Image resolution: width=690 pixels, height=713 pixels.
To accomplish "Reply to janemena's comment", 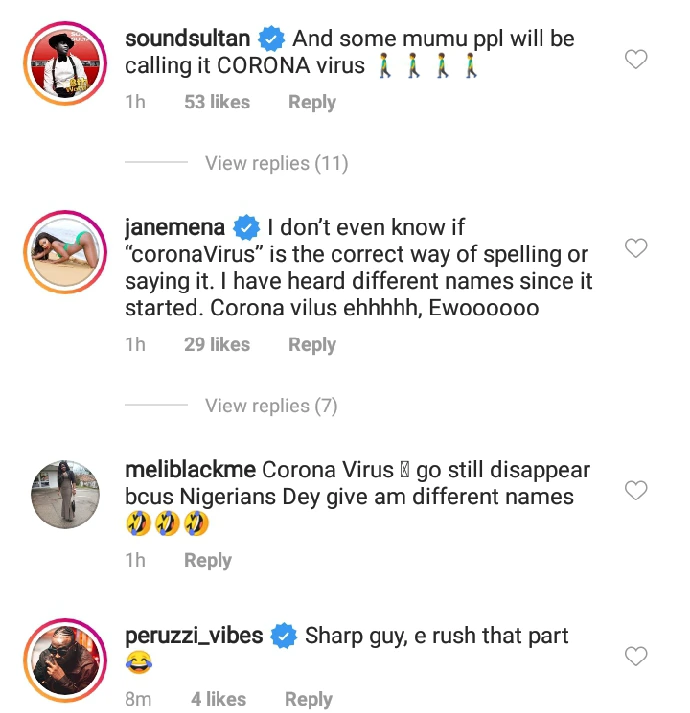I will (311, 345).
